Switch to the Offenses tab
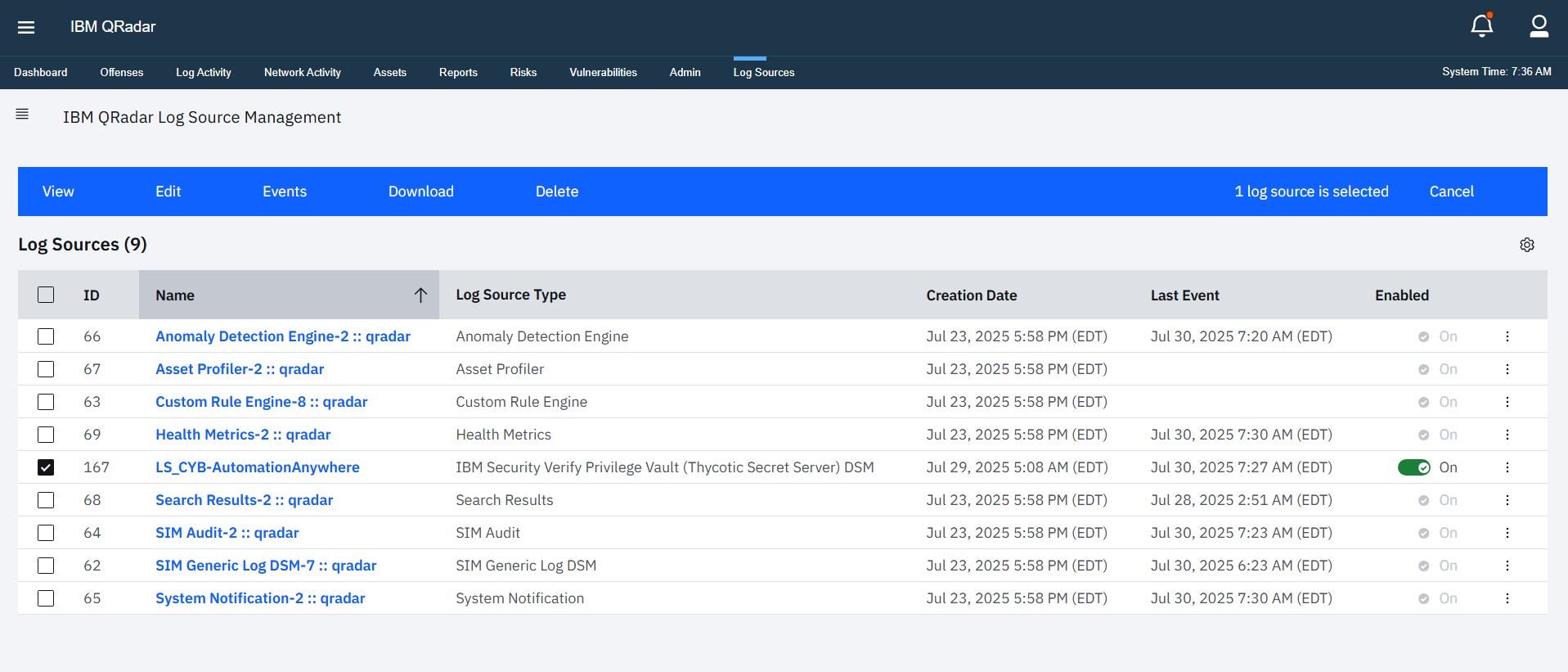1568x672 pixels. tap(121, 72)
